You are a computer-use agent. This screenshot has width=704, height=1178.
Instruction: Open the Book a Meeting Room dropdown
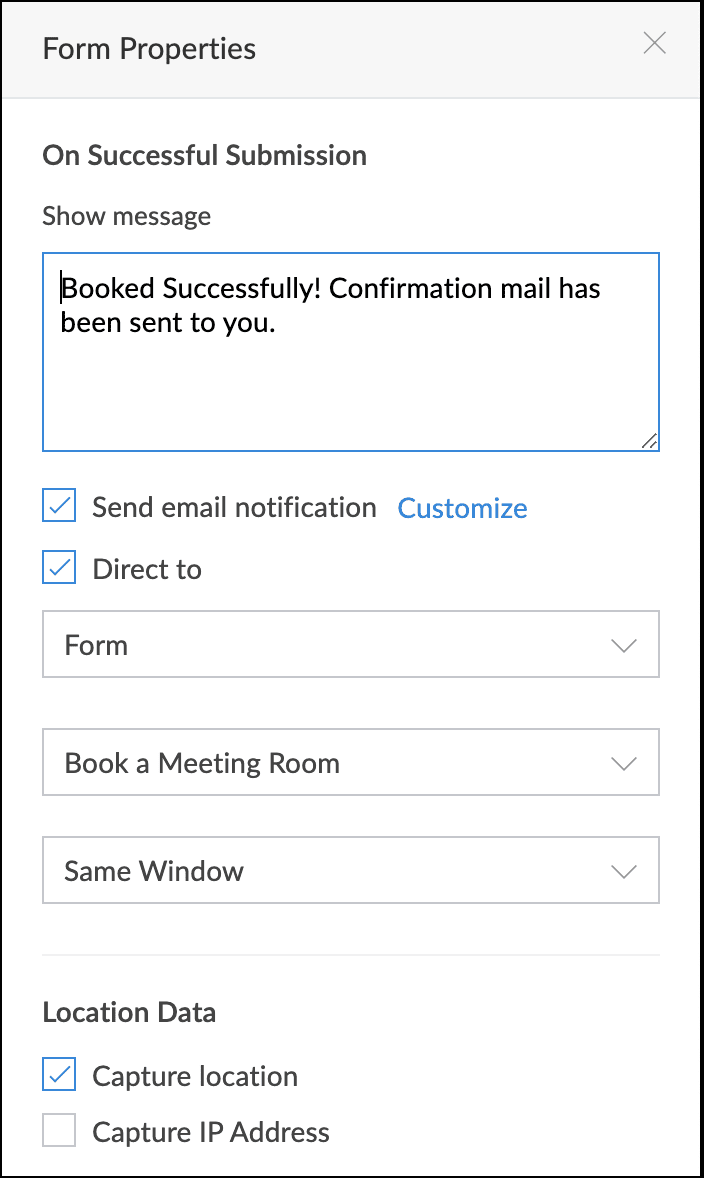(350, 763)
